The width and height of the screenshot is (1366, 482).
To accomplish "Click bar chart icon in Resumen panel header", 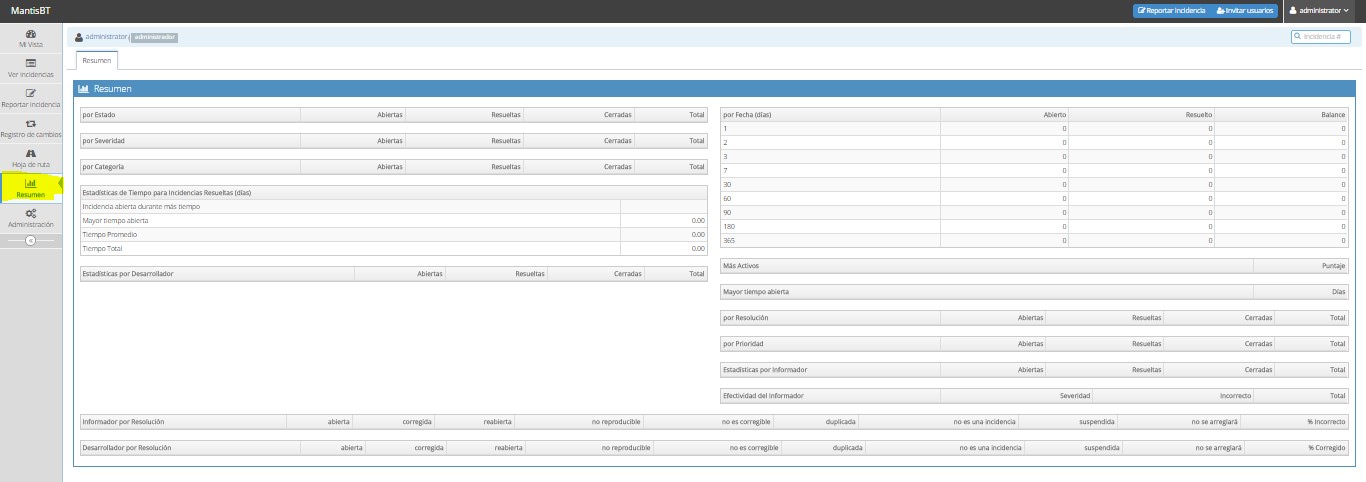I will coord(84,89).
